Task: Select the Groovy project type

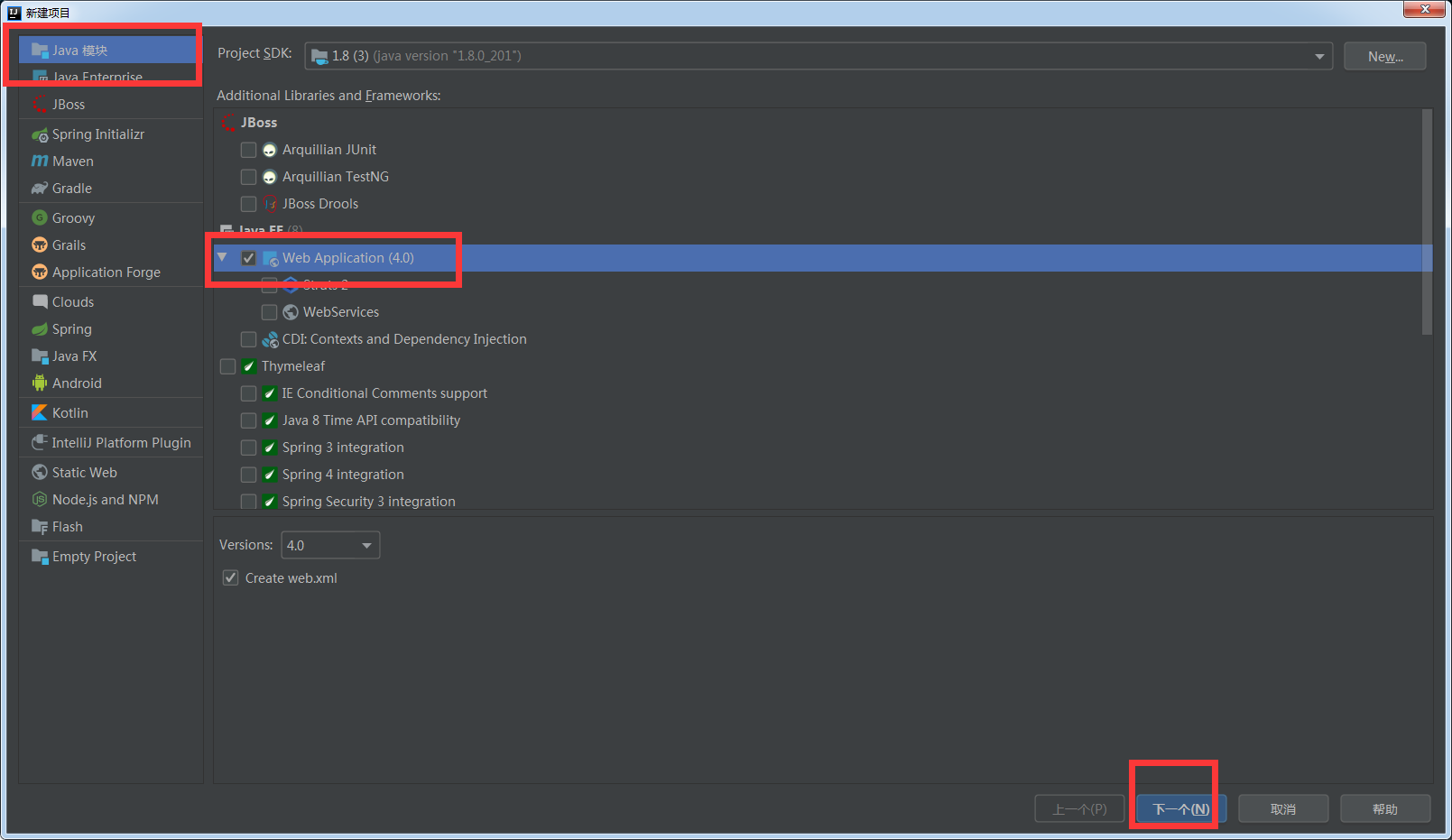Action: coord(70,217)
